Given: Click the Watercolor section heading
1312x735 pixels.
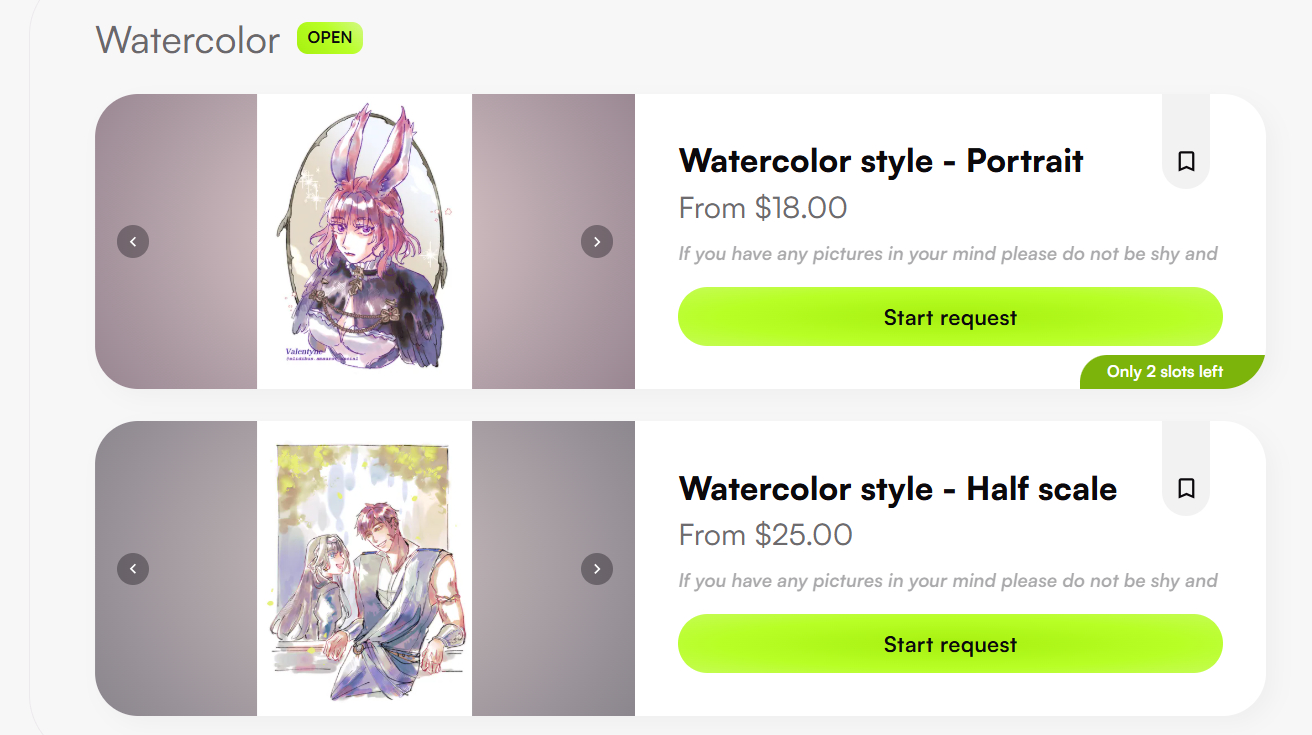Looking at the screenshot, I should [188, 41].
